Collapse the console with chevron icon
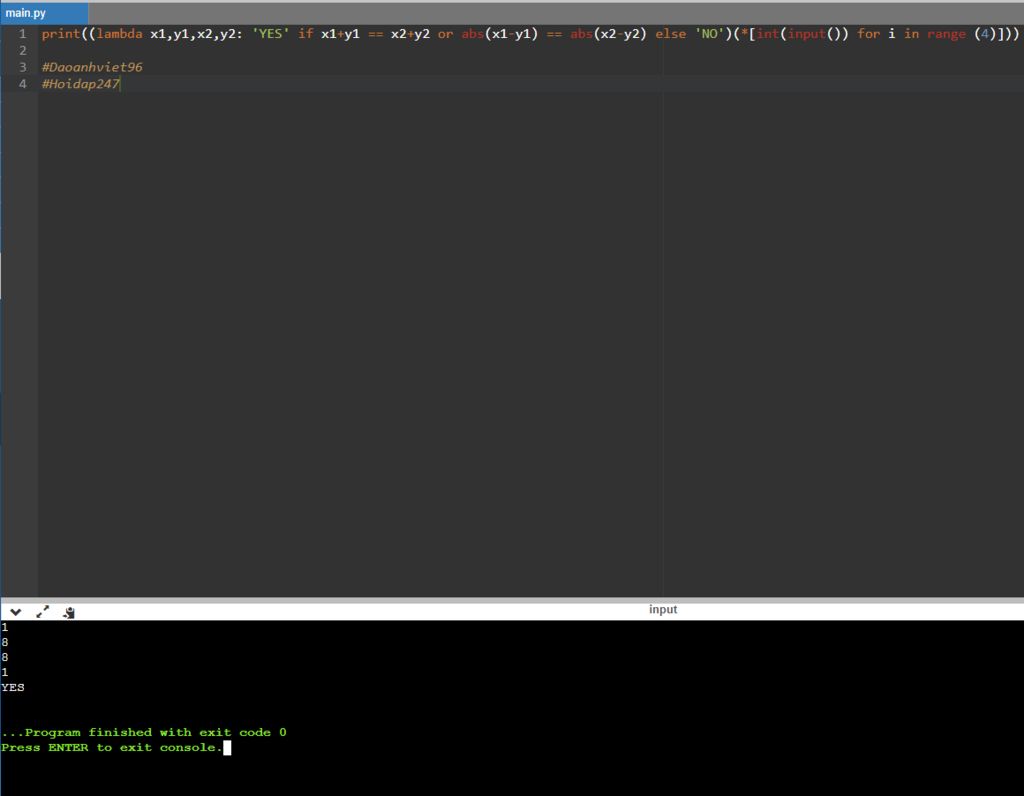The image size is (1024, 796). coord(16,612)
